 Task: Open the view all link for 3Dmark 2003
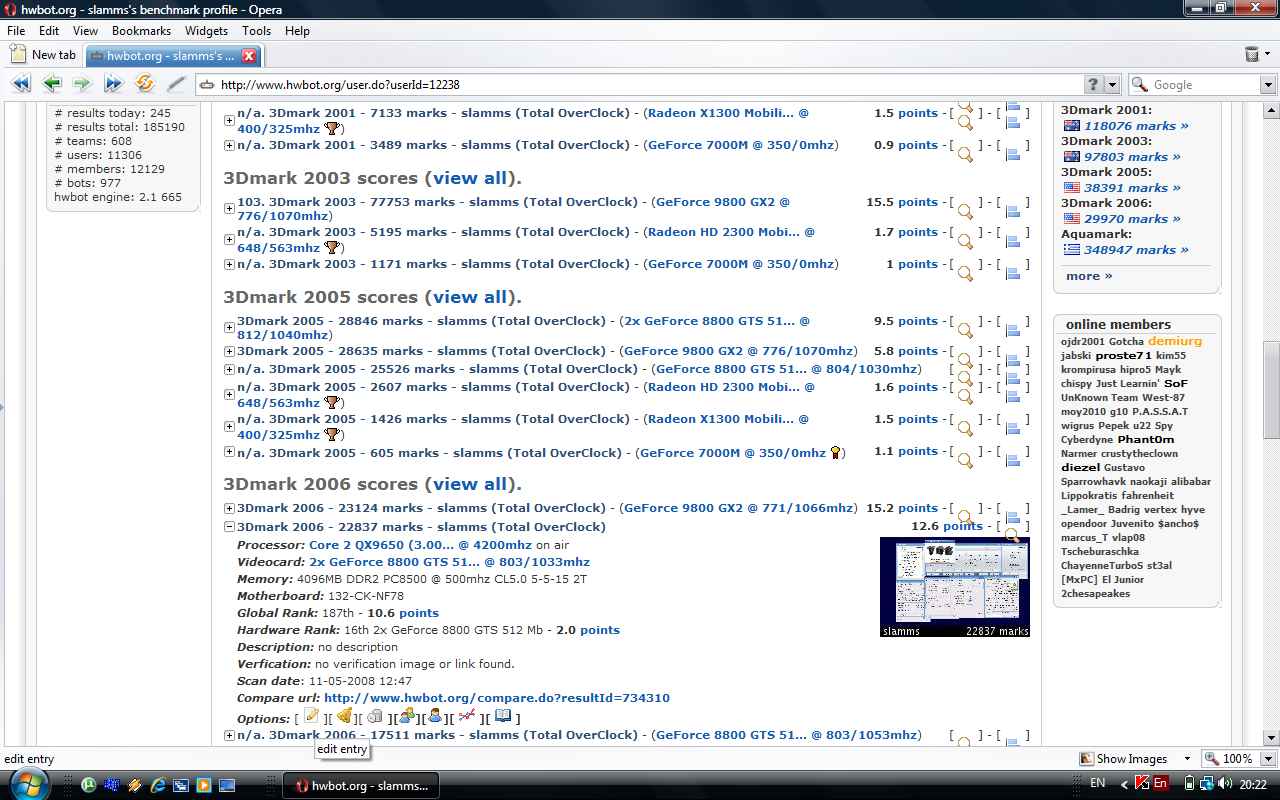tap(469, 178)
